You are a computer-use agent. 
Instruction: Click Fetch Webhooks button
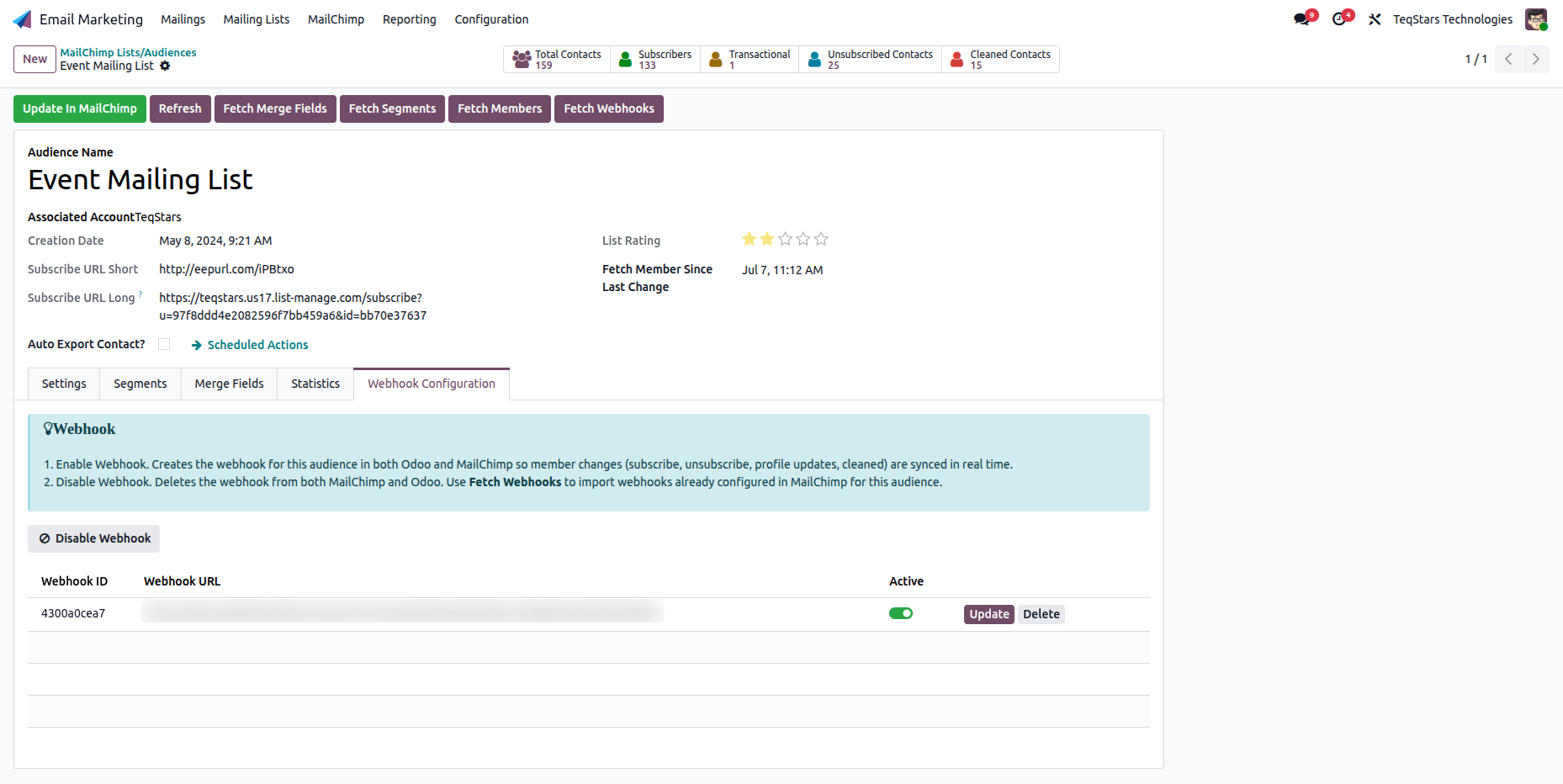click(x=609, y=109)
